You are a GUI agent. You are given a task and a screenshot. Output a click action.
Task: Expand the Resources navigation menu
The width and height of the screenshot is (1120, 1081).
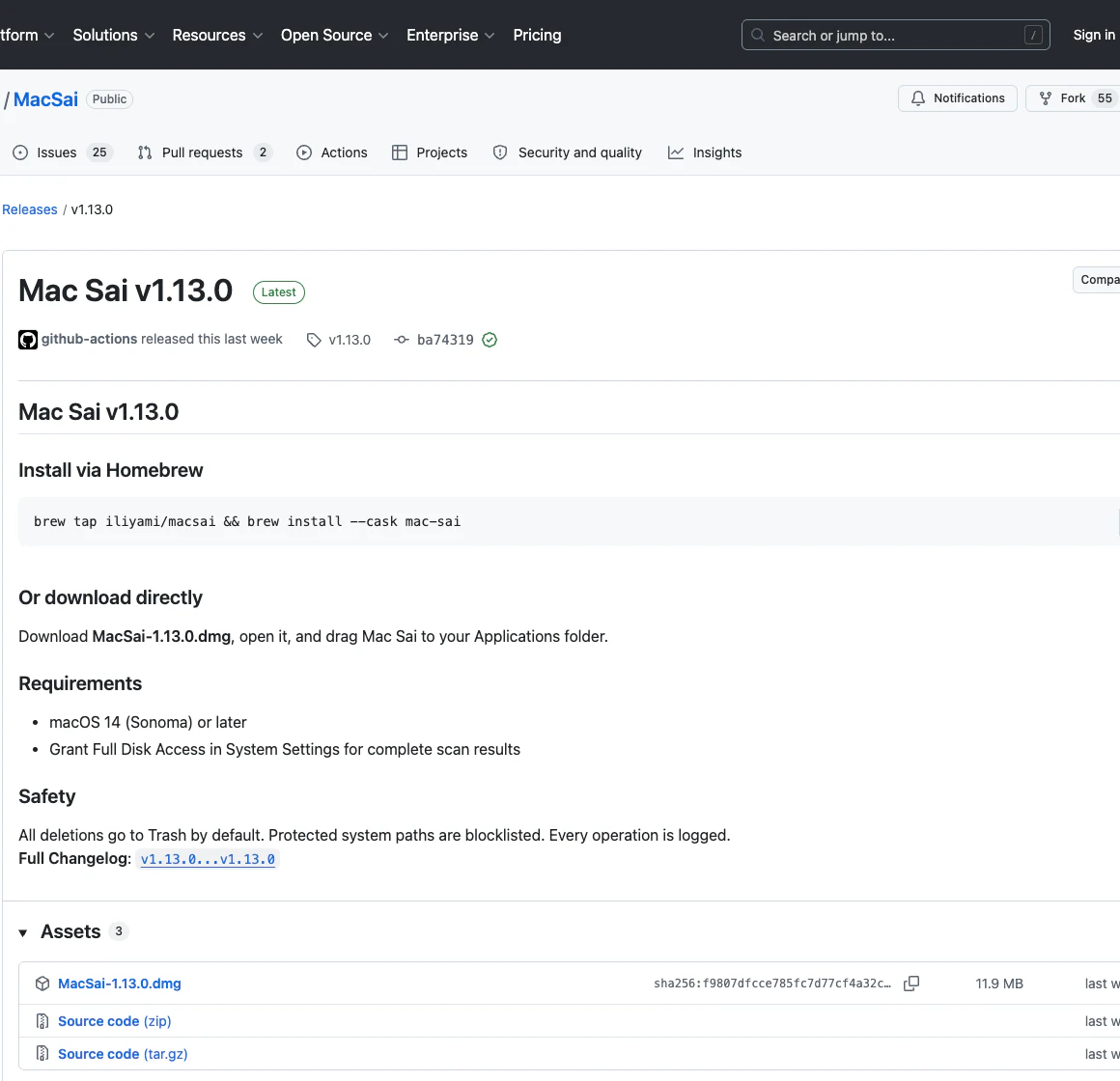[217, 35]
